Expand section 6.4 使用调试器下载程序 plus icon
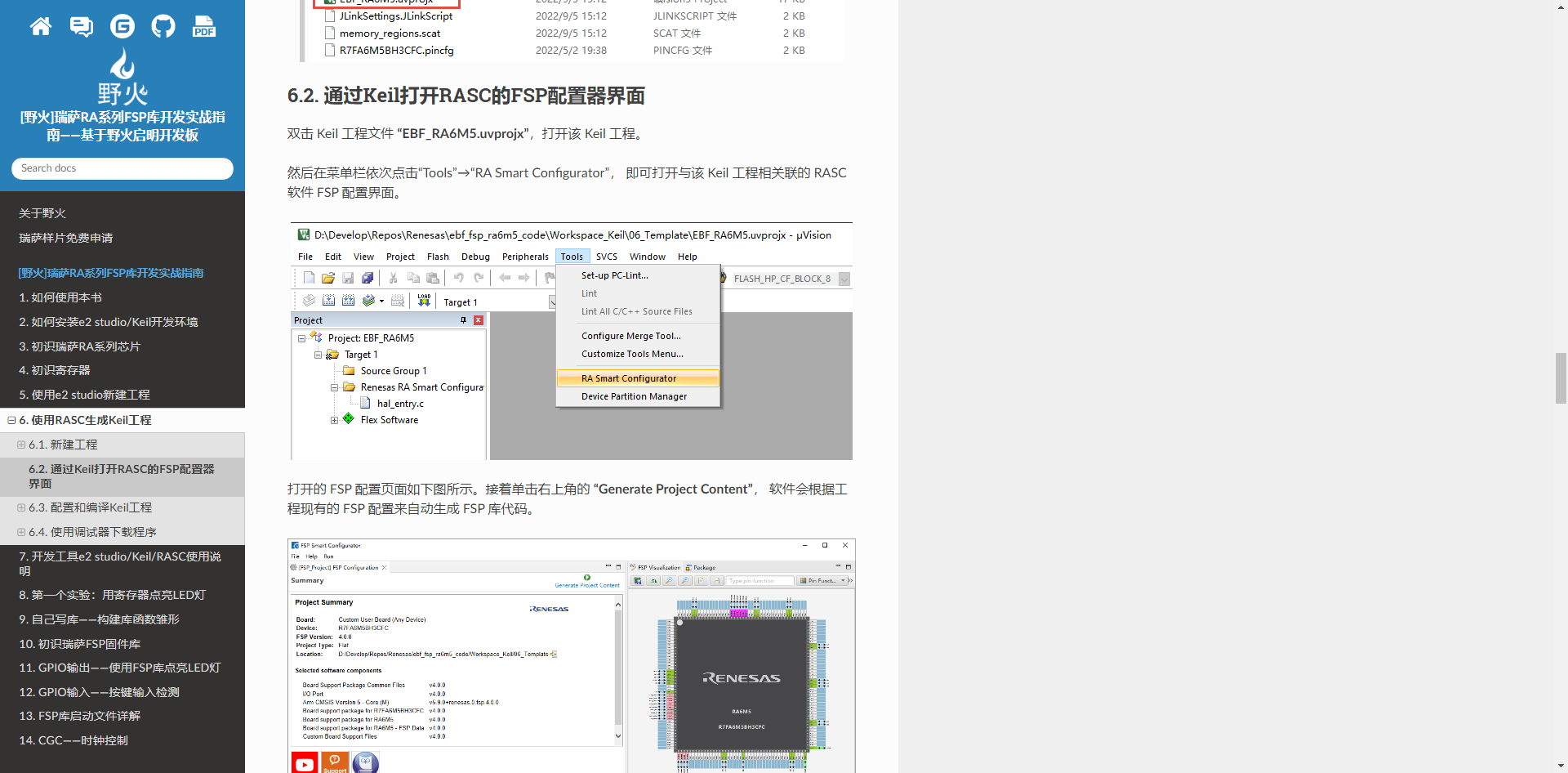This screenshot has width=1568, height=773. tap(21, 533)
